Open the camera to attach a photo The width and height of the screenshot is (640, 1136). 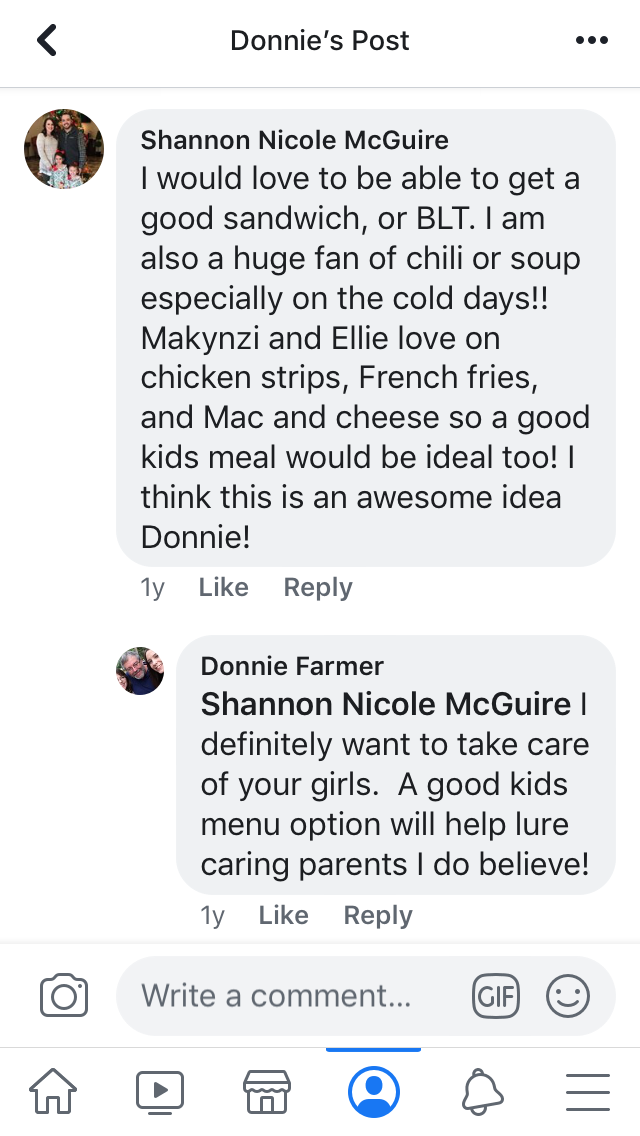64,996
